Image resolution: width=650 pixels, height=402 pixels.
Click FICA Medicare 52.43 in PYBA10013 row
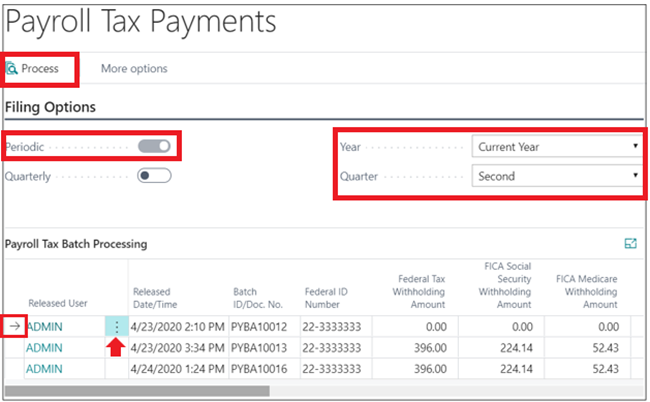pyautogui.click(x=606, y=348)
